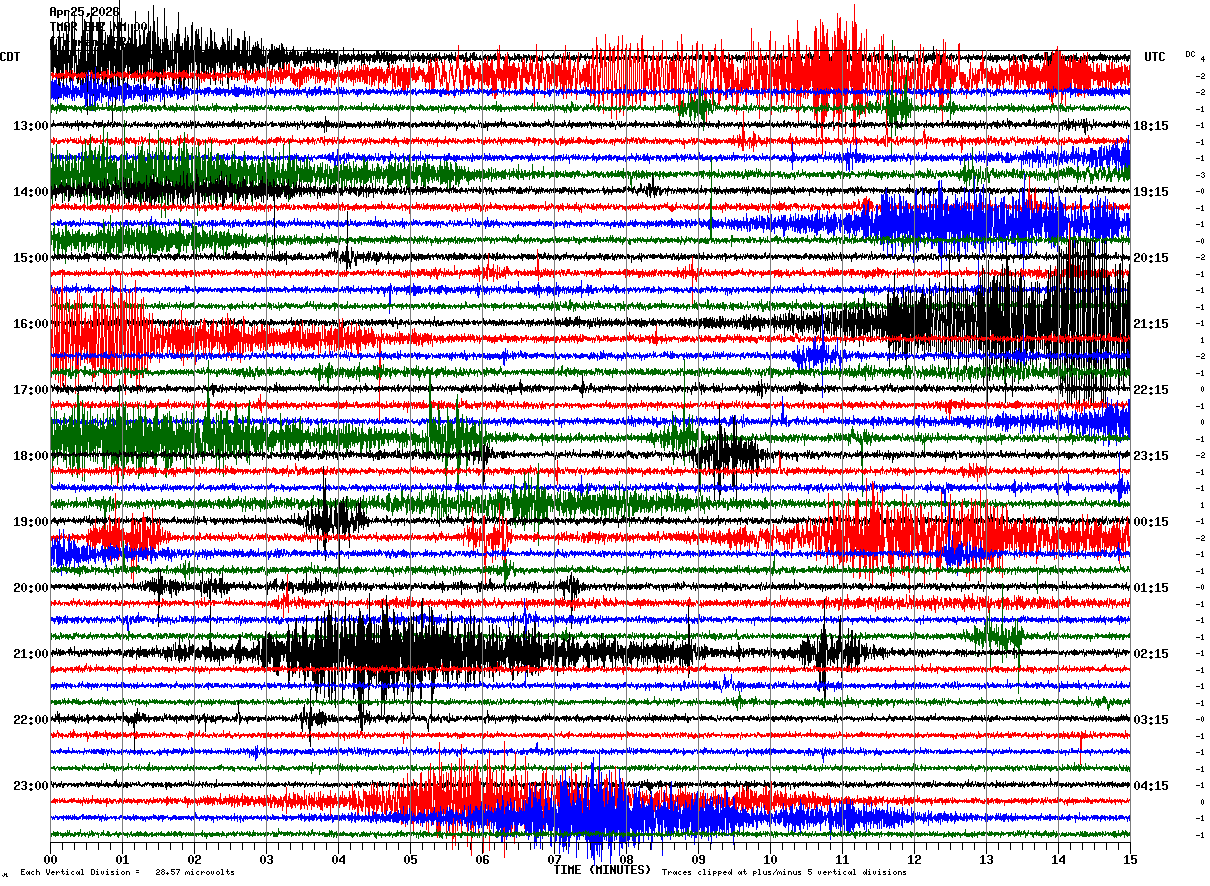Screen dimensions: 1210x886
Task: Pick minute 09 on the time axis
Action: point(698,859)
